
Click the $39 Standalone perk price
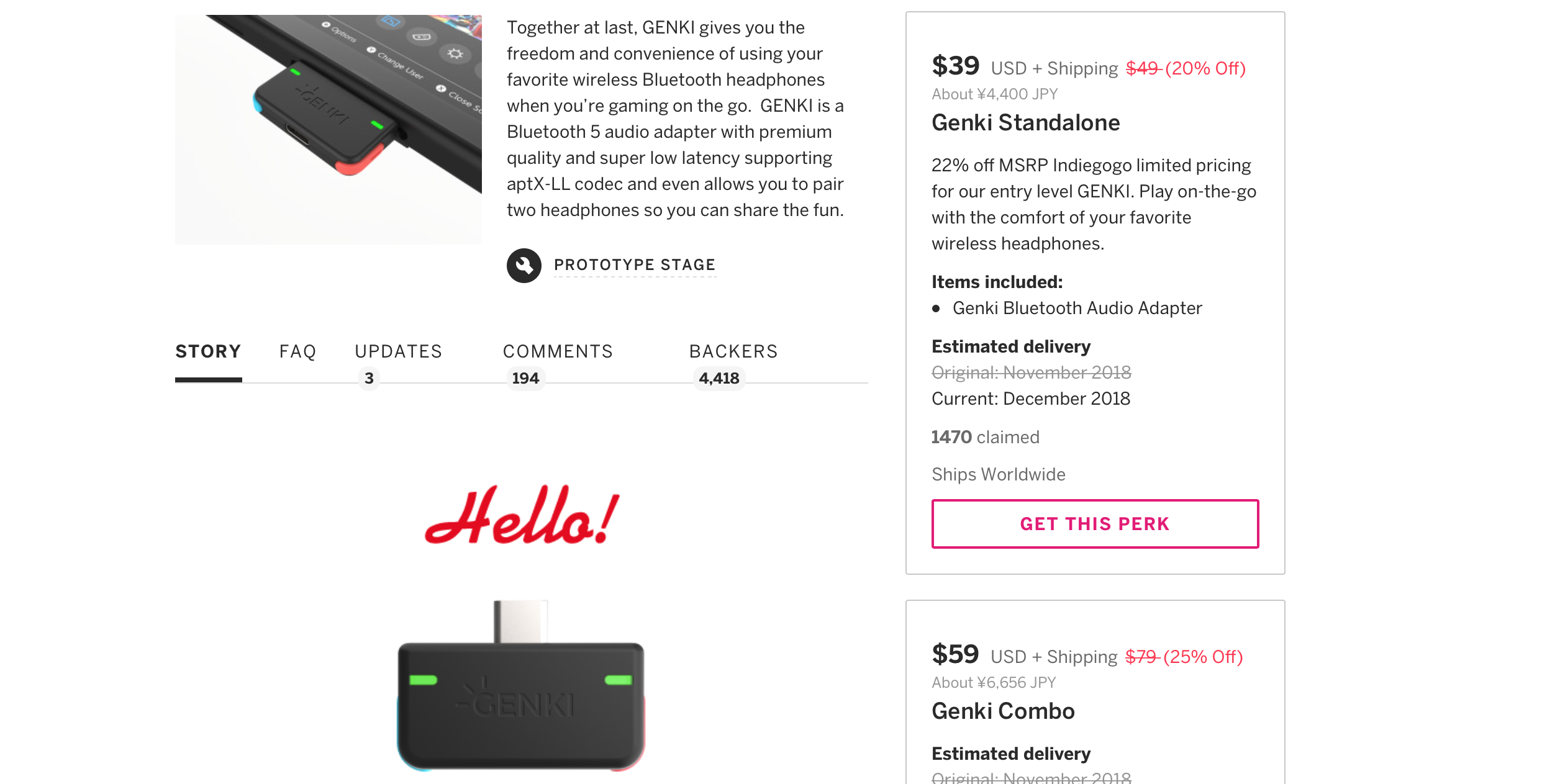point(955,66)
